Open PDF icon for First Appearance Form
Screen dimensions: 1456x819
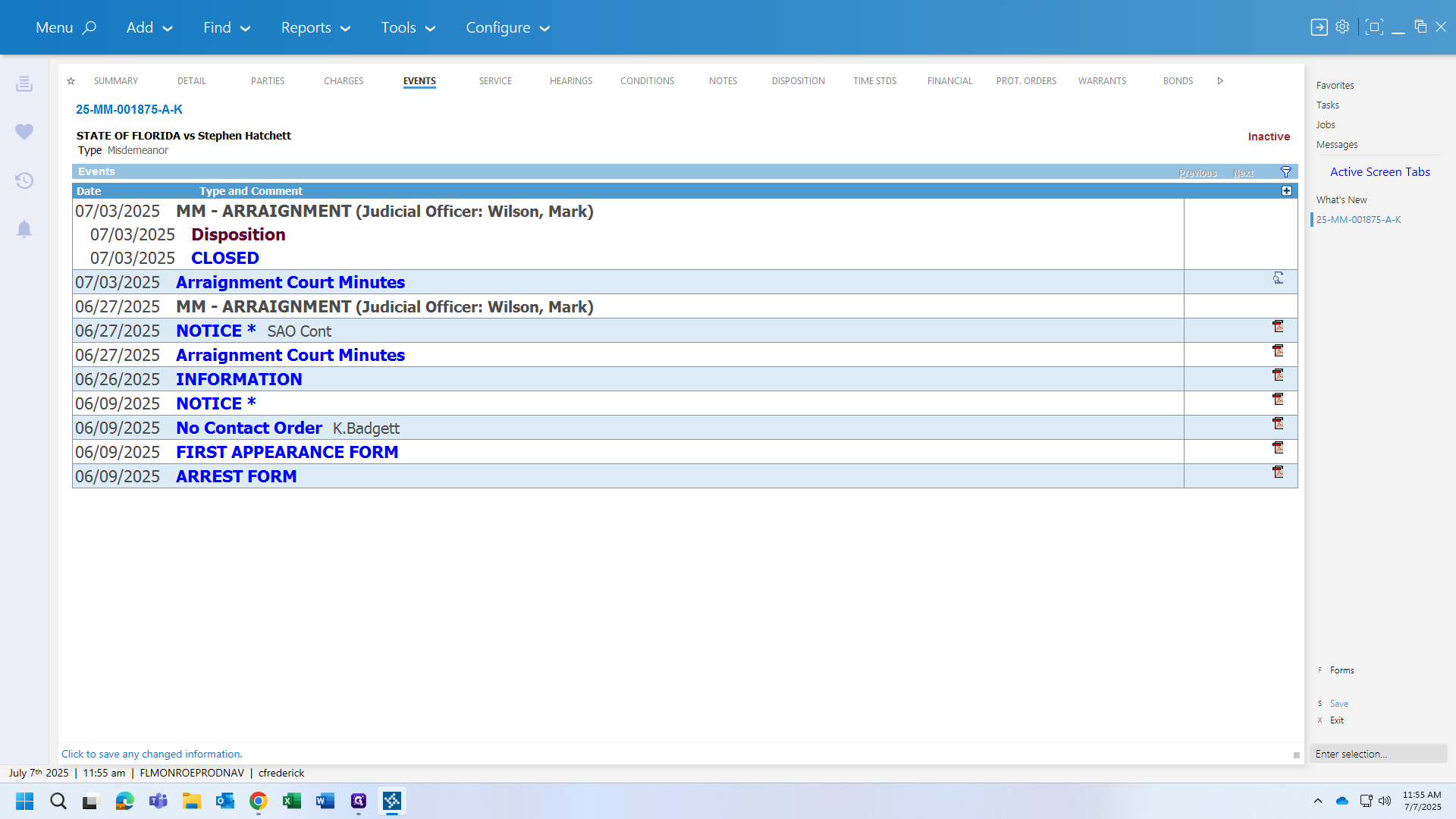tap(1278, 447)
